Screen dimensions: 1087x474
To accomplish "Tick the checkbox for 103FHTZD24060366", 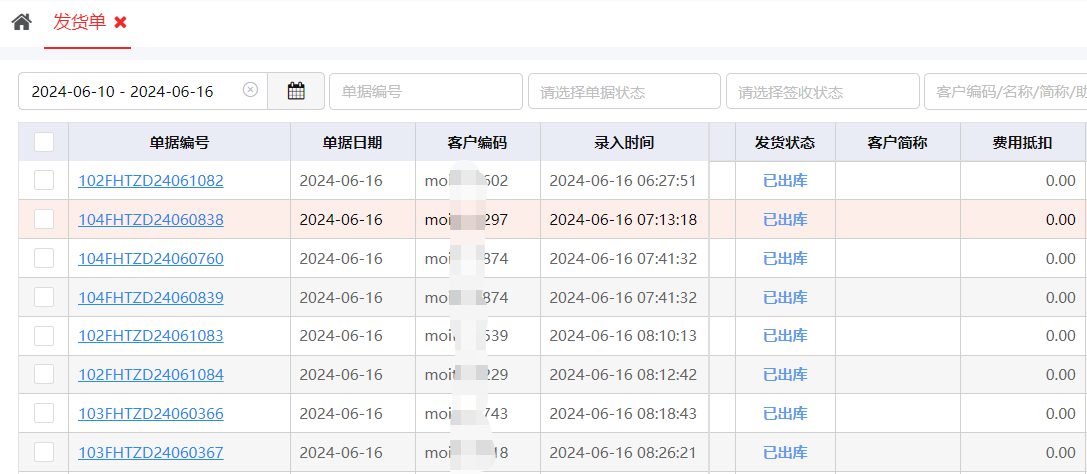I will pos(44,413).
